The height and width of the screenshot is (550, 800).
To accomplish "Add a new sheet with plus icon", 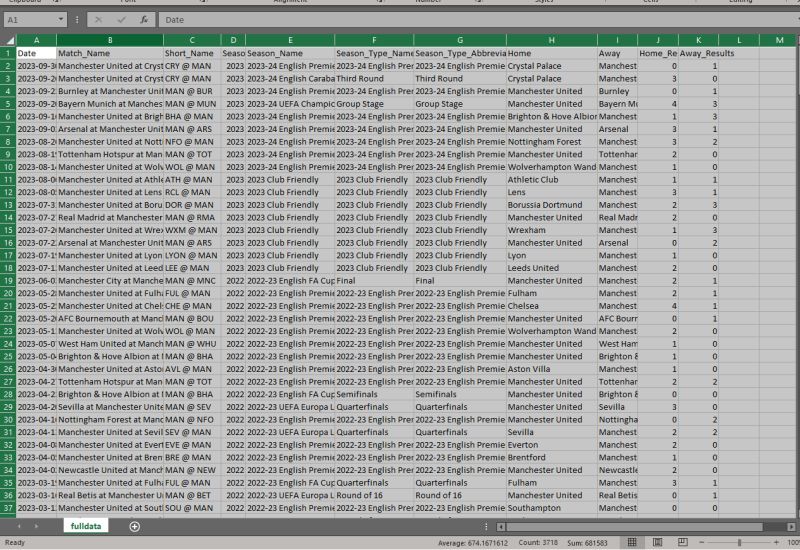I will [x=135, y=527].
